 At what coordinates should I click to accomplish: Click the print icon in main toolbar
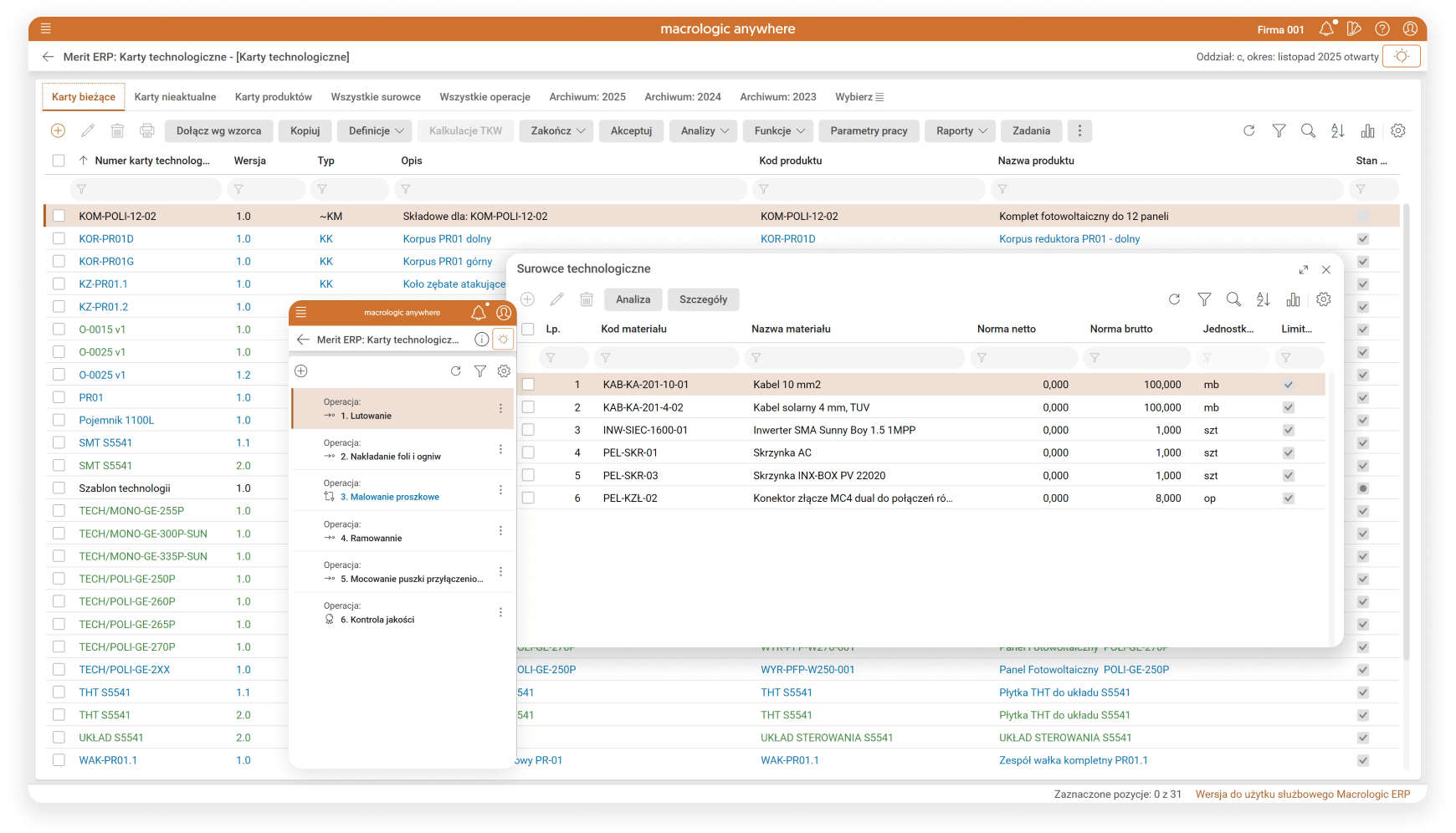click(x=147, y=130)
